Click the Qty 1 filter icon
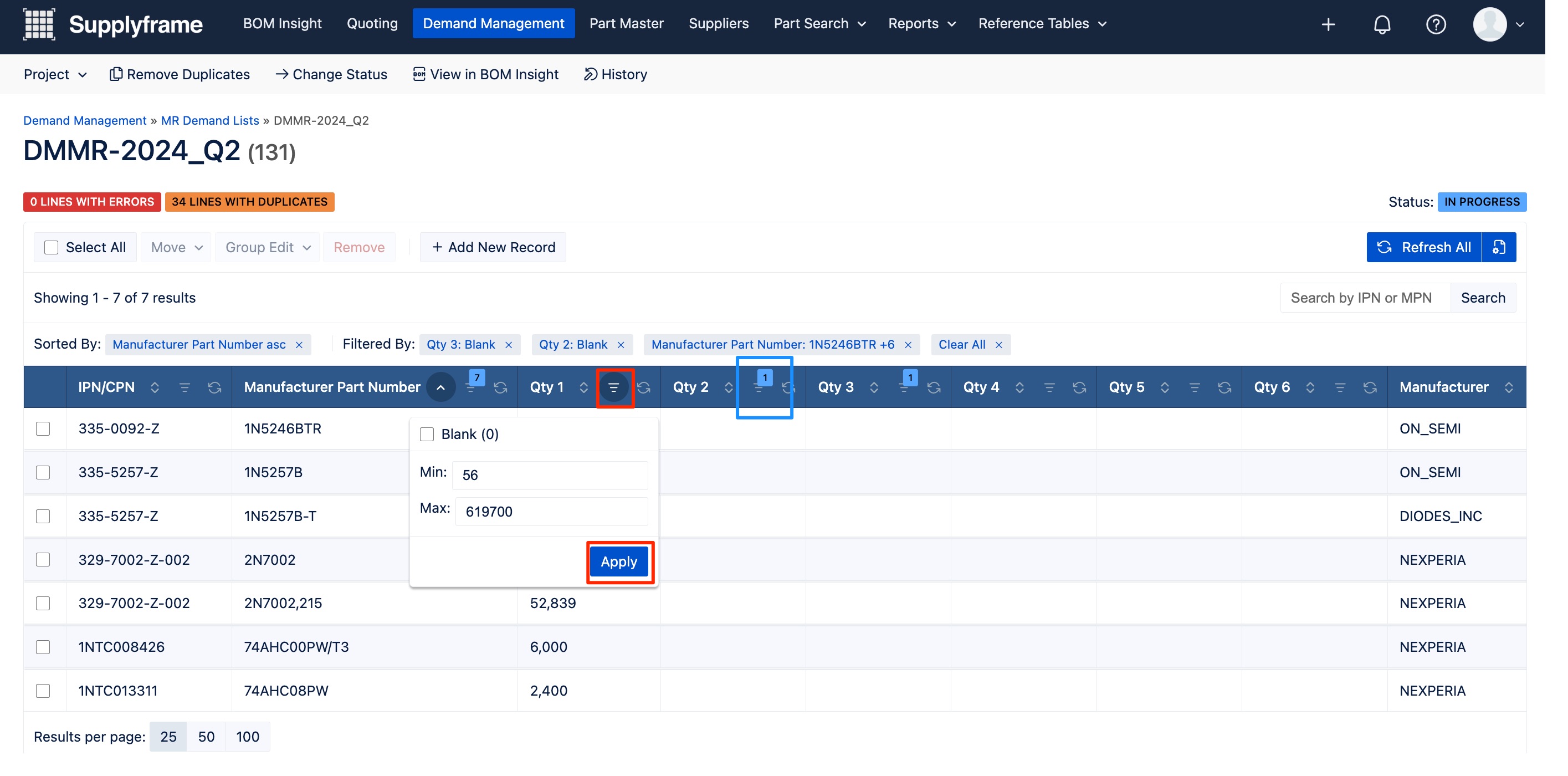Image resolution: width=1568 pixels, height=776 pixels. click(x=613, y=387)
